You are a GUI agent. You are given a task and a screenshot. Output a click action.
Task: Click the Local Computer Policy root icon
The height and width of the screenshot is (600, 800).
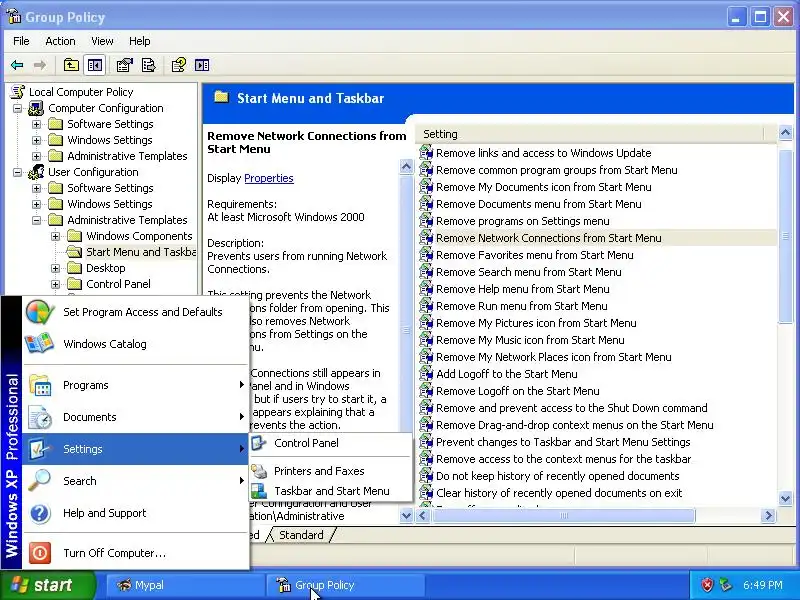pos(18,92)
